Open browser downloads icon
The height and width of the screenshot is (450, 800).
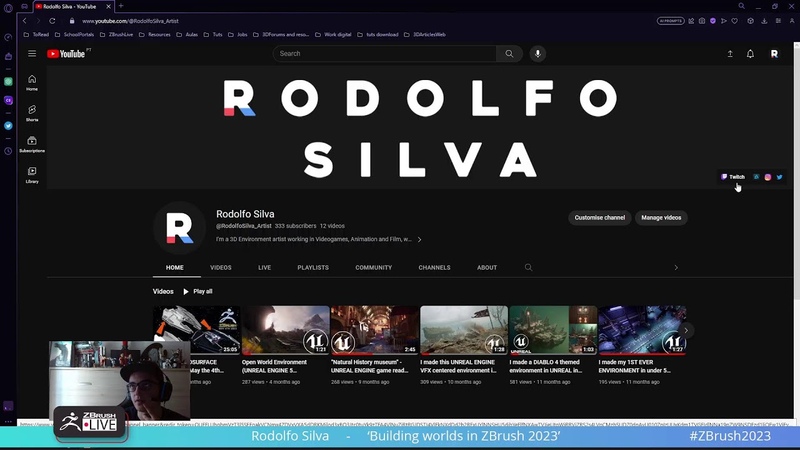pos(764,21)
